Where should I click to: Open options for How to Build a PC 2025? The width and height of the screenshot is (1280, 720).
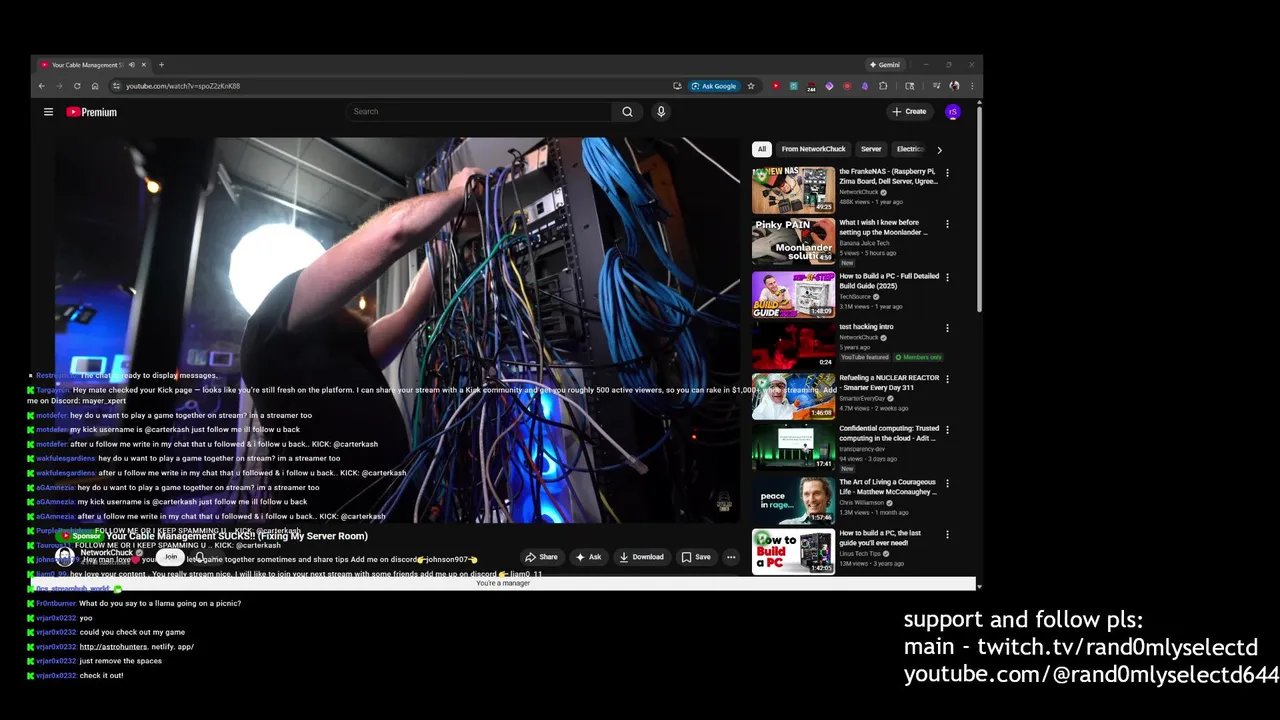point(947,277)
